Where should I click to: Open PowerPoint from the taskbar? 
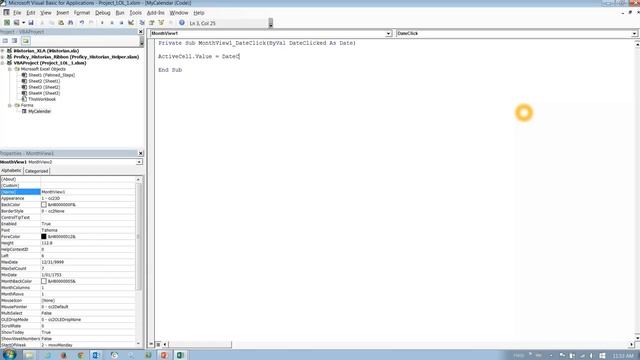point(164,355)
